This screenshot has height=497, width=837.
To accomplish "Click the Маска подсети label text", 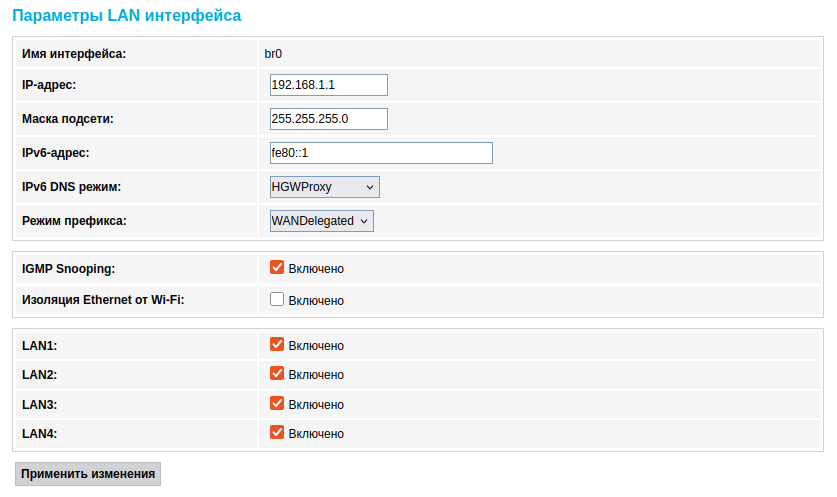I will click(68, 119).
